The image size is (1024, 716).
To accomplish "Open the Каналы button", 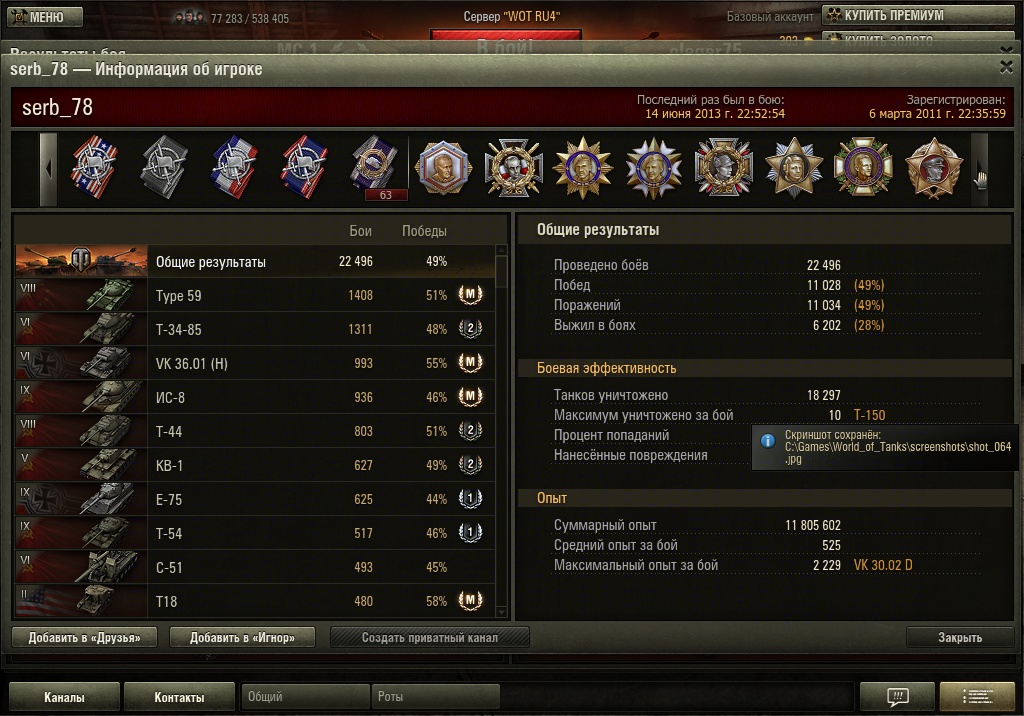I will [64, 697].
